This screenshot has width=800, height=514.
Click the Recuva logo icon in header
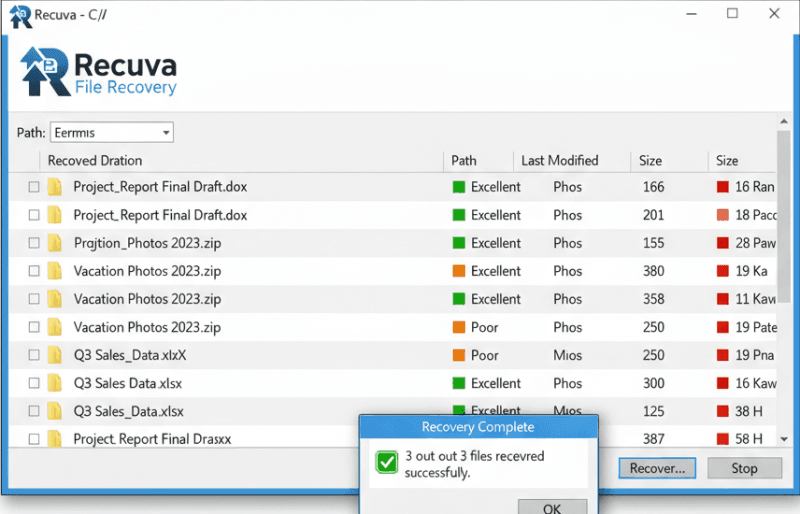point(44,72)
